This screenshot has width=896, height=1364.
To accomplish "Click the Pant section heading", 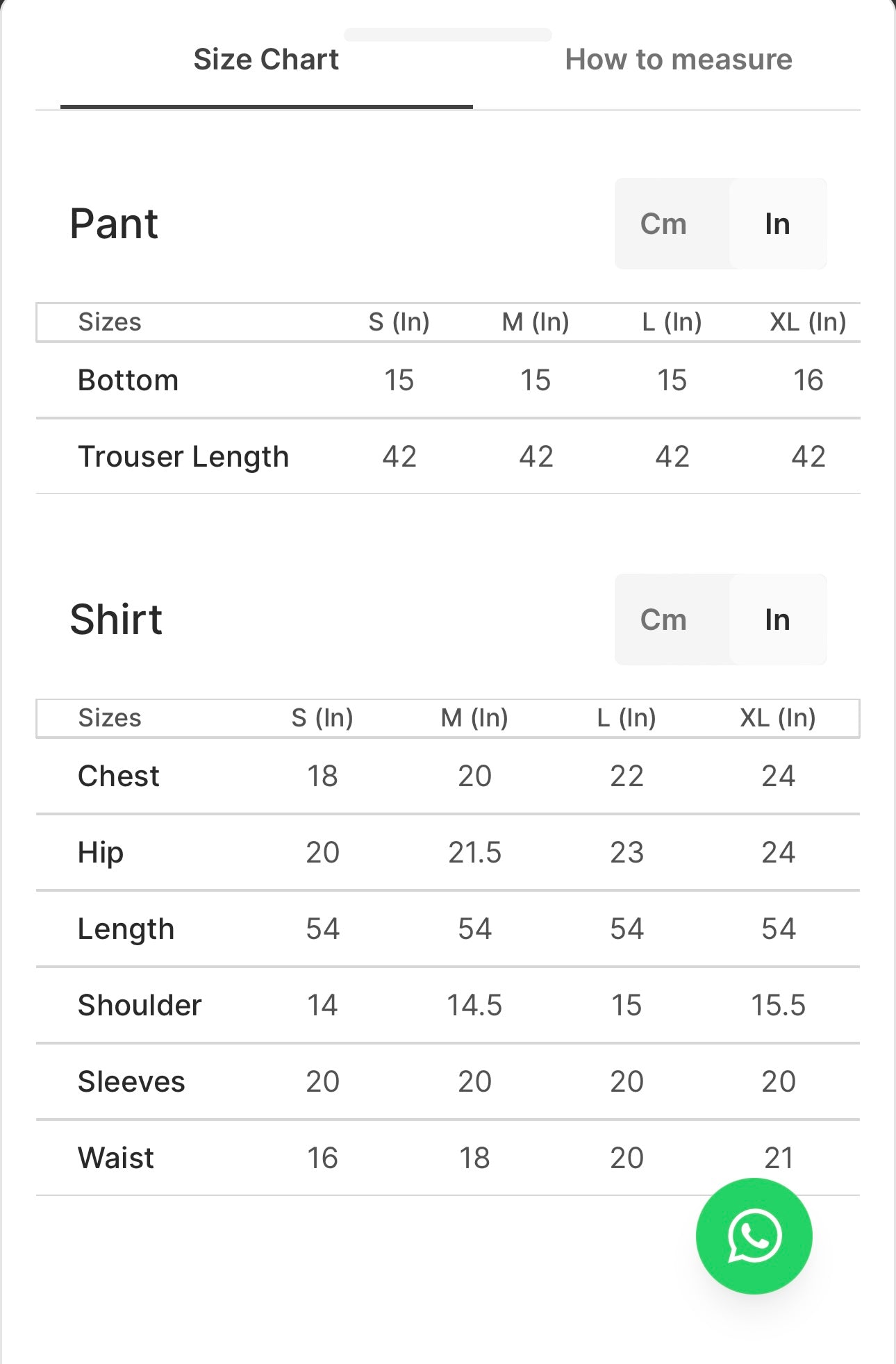I will click(x=114, y=224).
